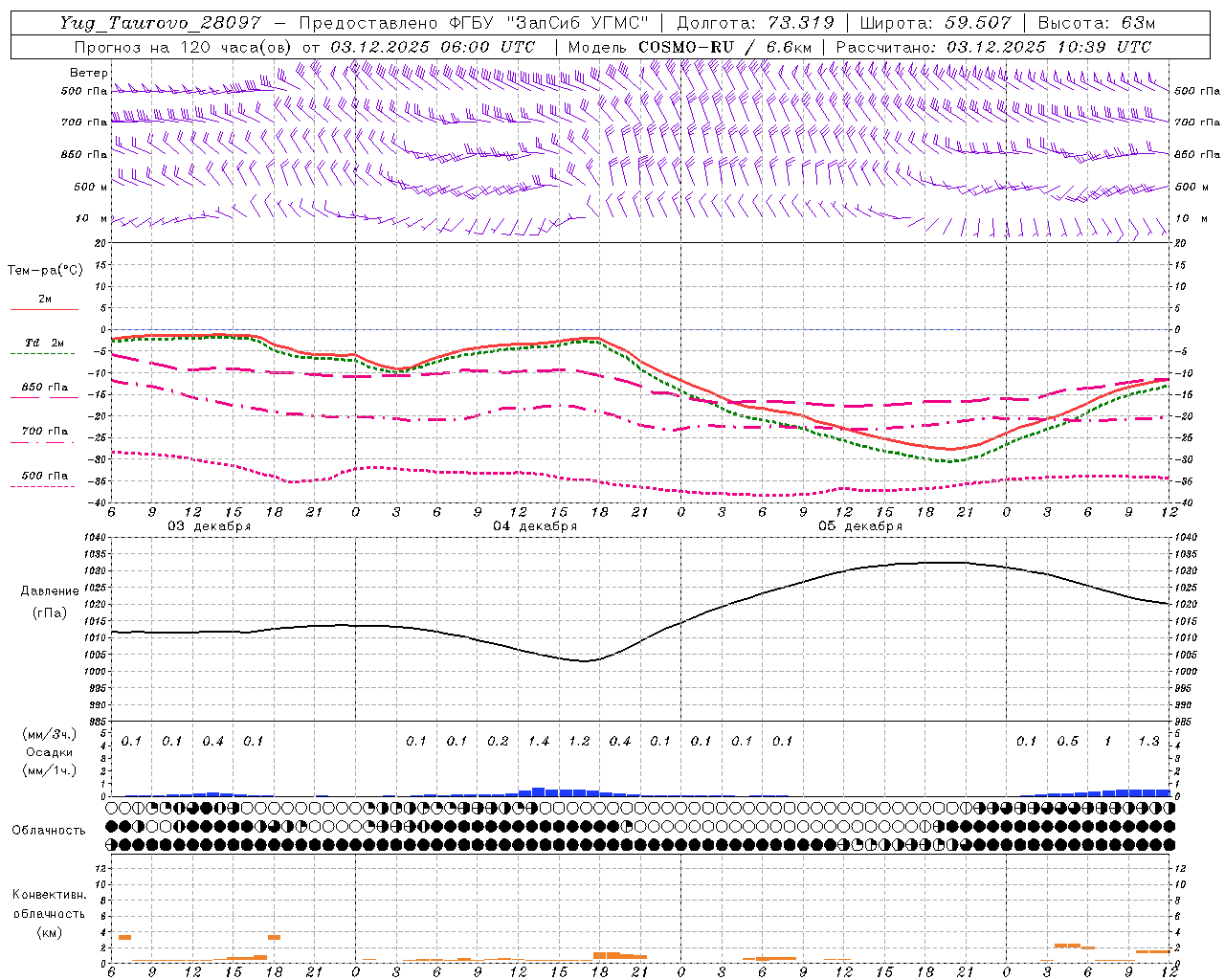Click the 0.2 precipitation value

pos(498,742)
